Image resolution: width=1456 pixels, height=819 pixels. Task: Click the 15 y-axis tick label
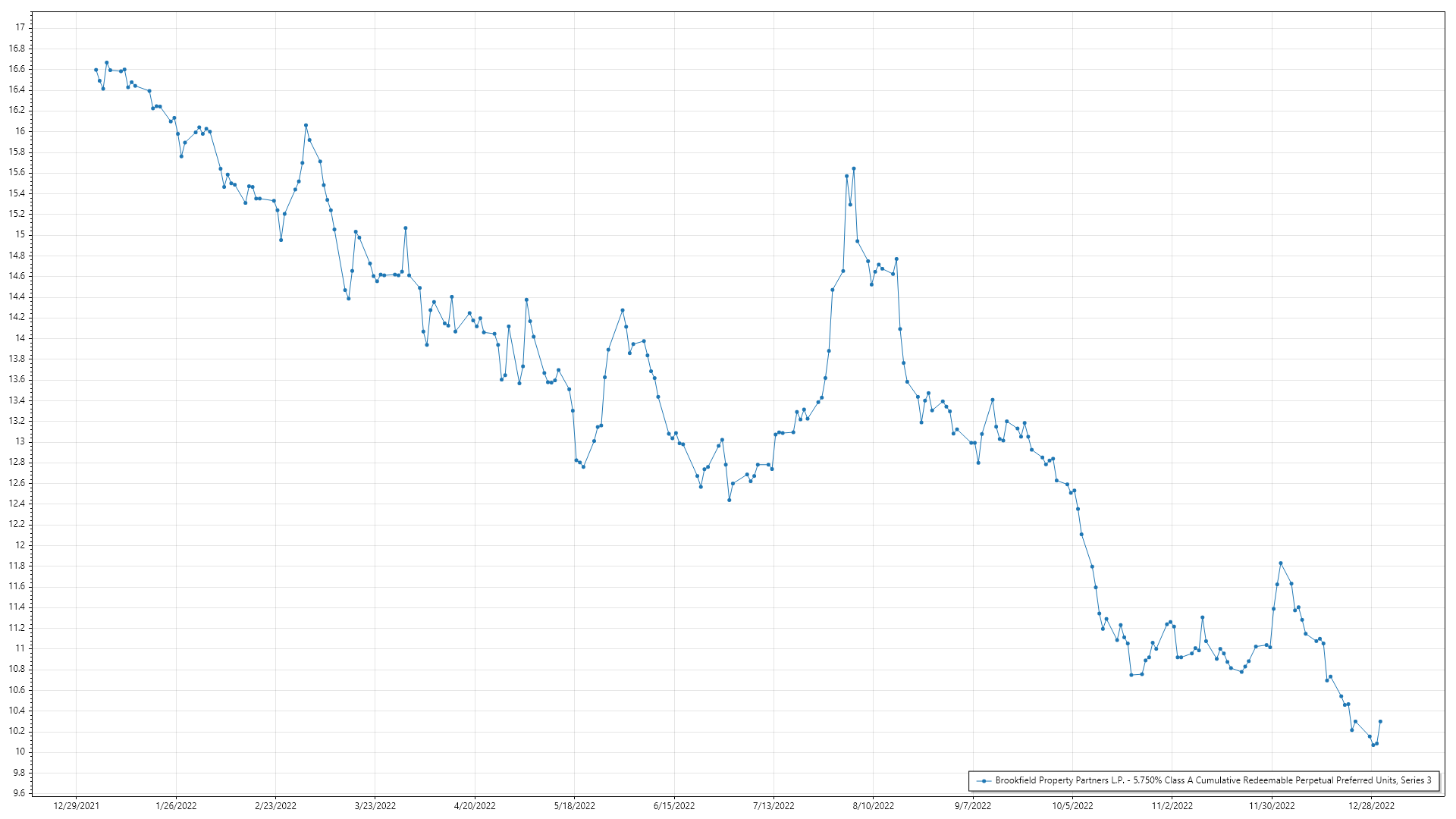tap(20, 234)
